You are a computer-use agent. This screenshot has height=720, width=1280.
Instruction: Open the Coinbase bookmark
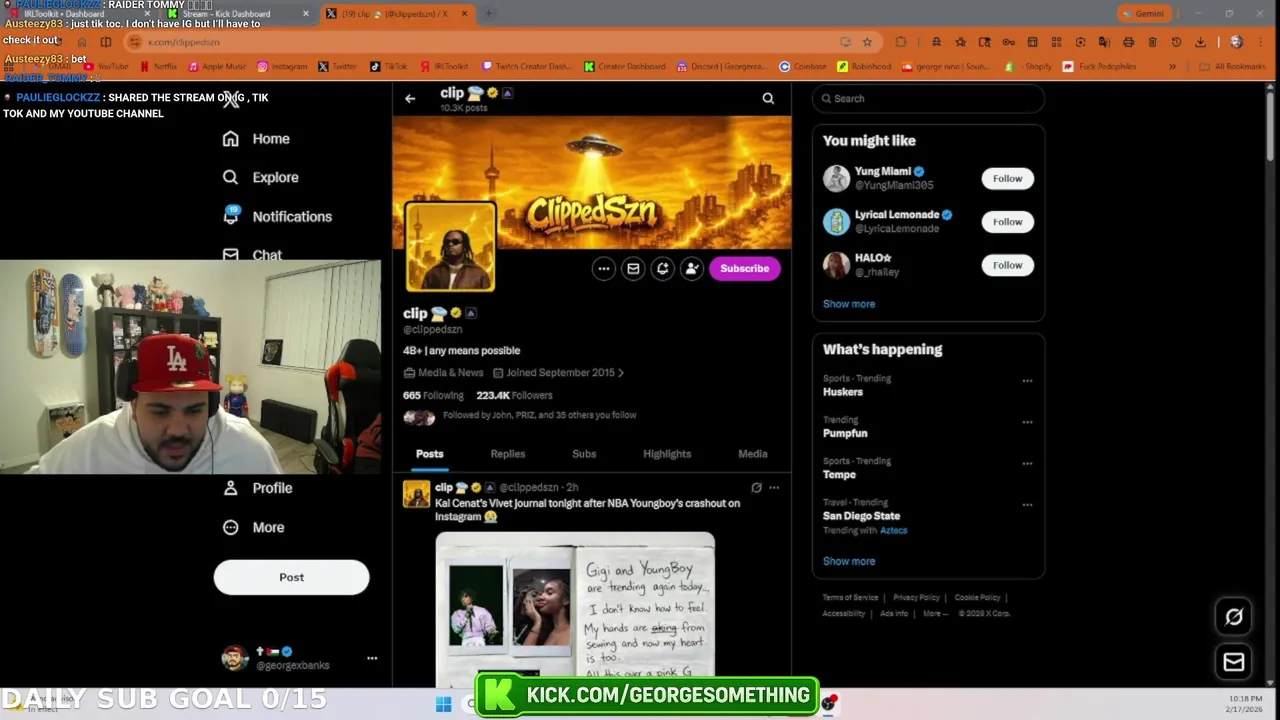(803, 67)
